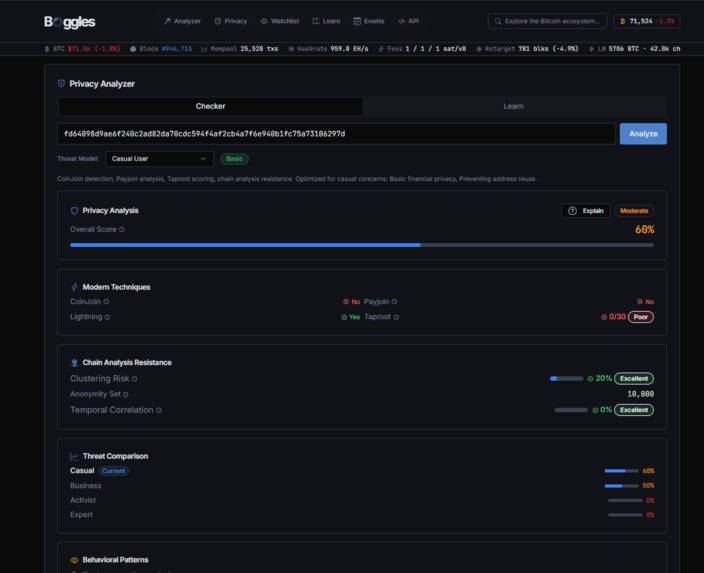The height and width of the screenshot is (573, 704).
Task: Click the Clustering Risk progress bar
Action: (567, 379)
